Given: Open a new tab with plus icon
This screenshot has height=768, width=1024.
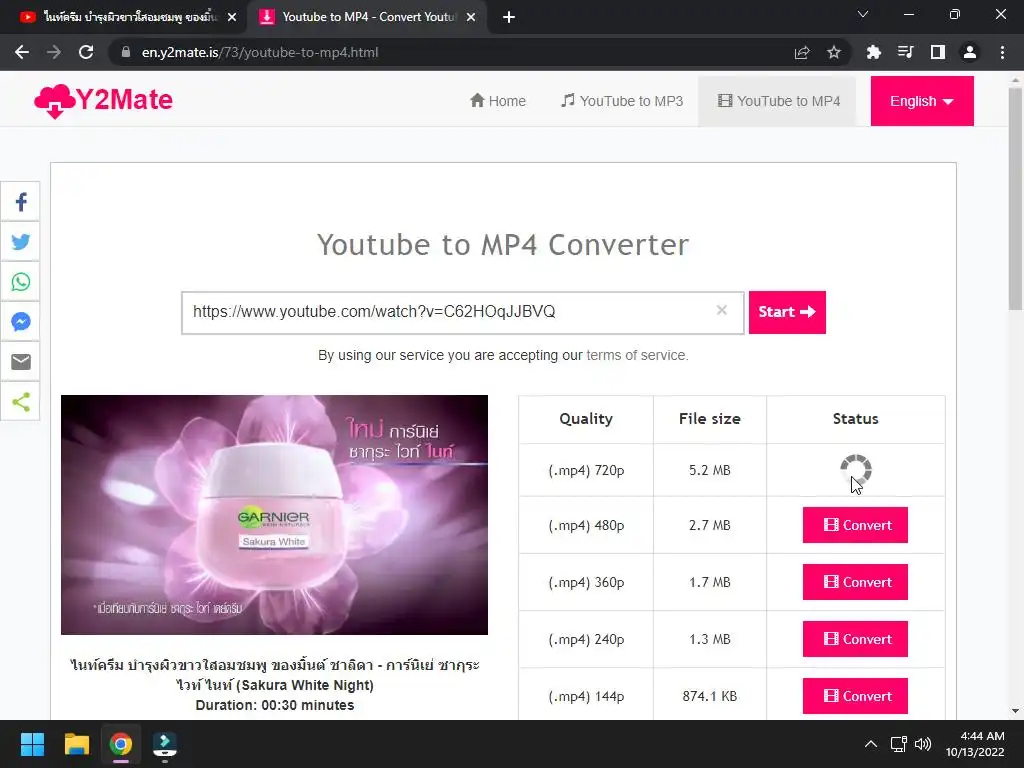Looking at the screenshot, I should point(509,17).
